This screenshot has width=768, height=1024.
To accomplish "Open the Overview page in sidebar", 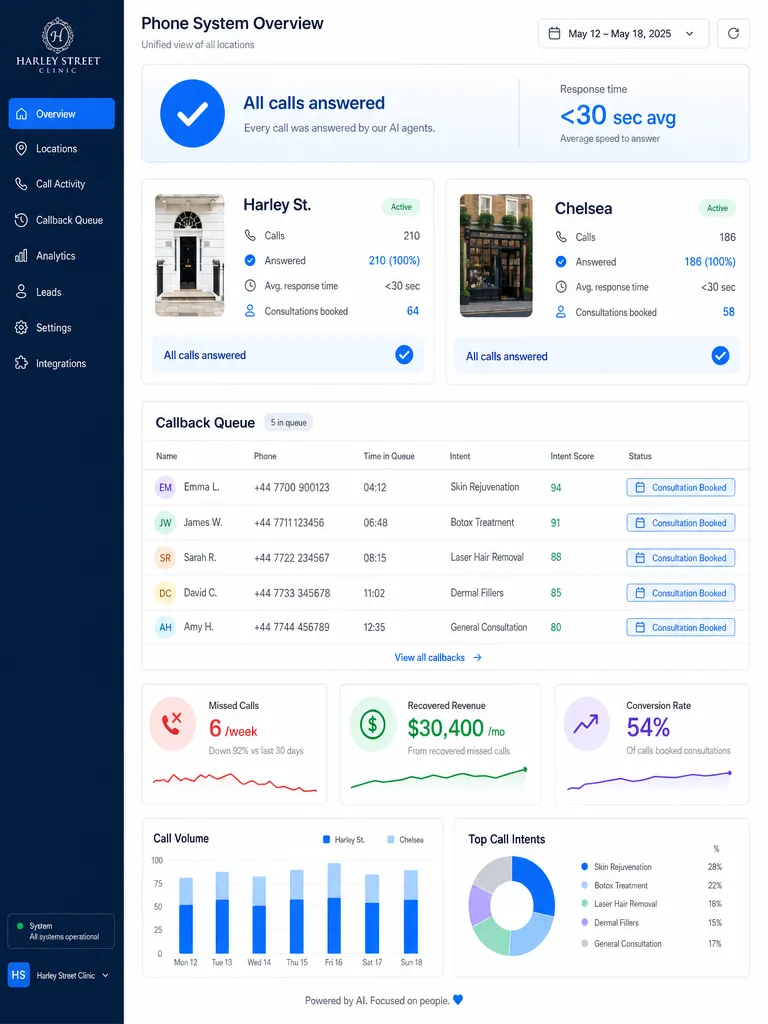I will pyautogui.click(x=61, y=114).
